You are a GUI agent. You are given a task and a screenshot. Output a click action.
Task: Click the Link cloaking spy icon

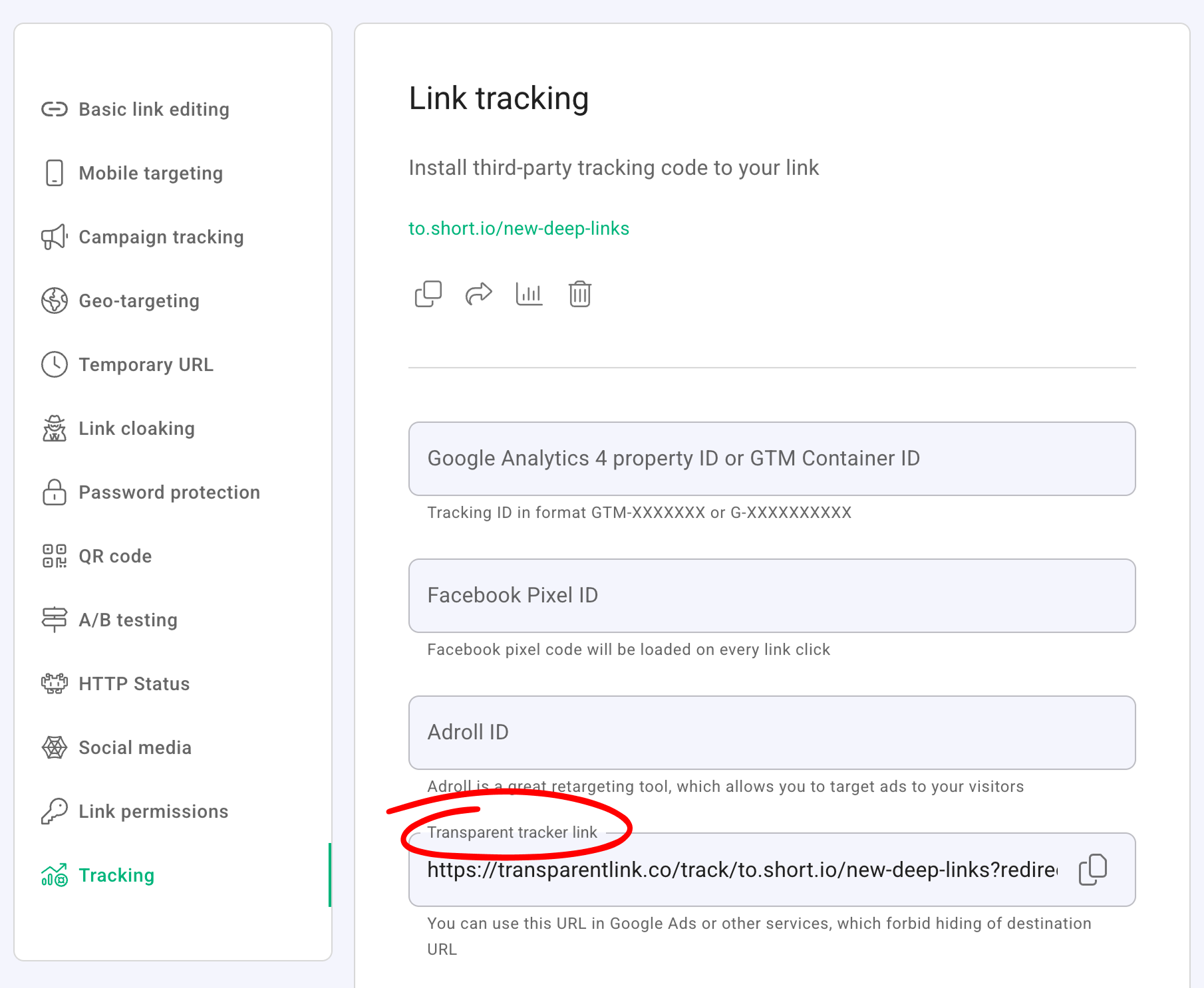(55, 428)
